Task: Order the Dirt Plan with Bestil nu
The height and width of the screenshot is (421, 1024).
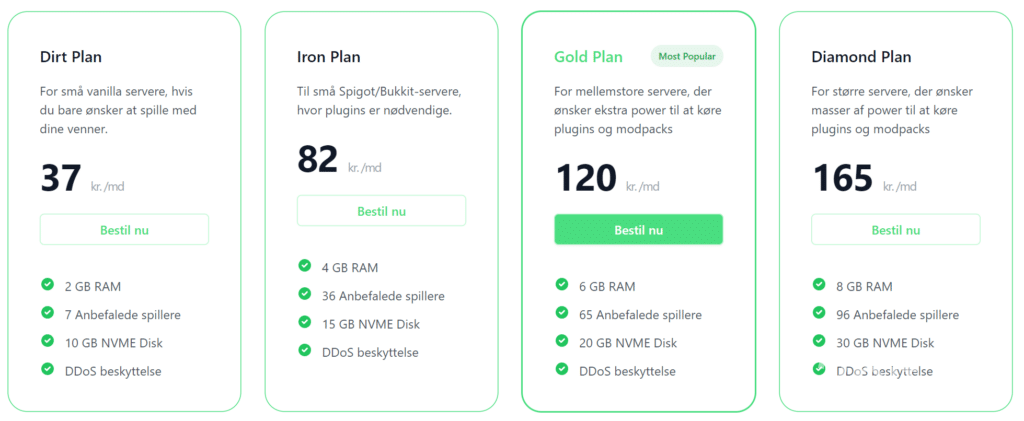Action: tap(124, 230)
